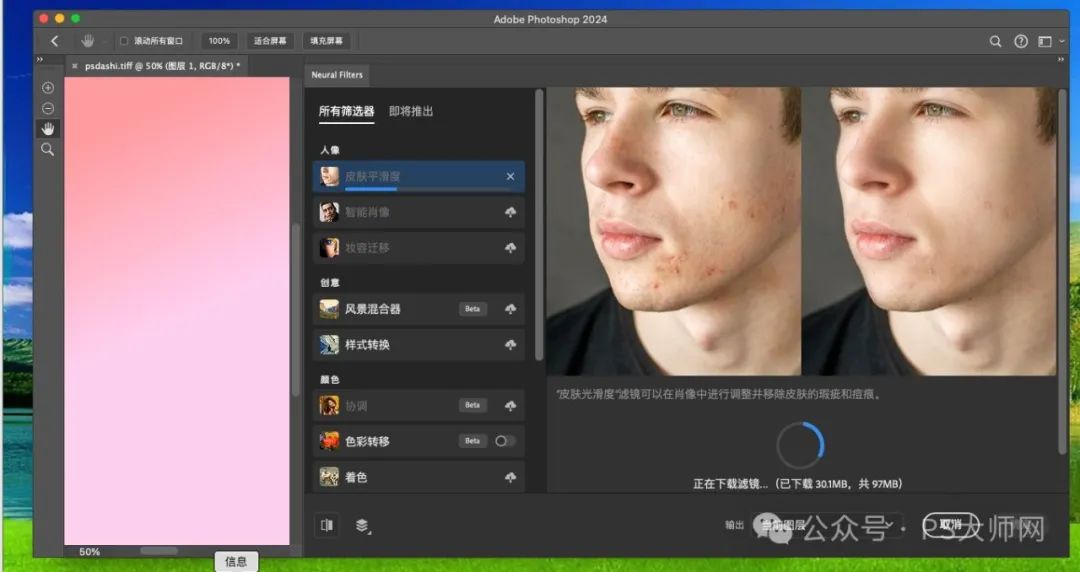Viewport: 1080px width, 572px height.
Task: Select the 样式转换 filter row
Action: click(x=419, y=345)
